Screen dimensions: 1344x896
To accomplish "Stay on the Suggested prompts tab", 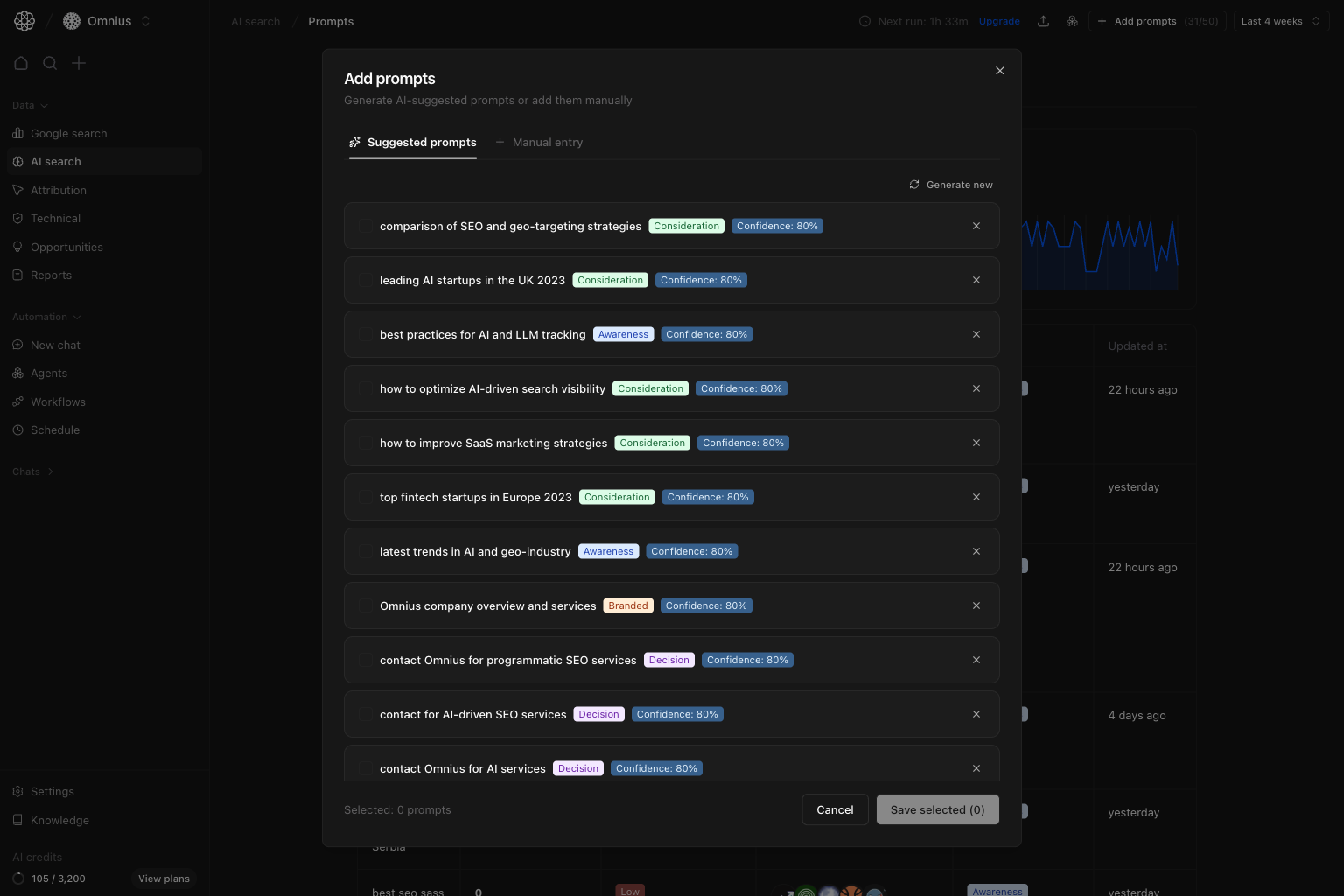I will coord(412,142).
